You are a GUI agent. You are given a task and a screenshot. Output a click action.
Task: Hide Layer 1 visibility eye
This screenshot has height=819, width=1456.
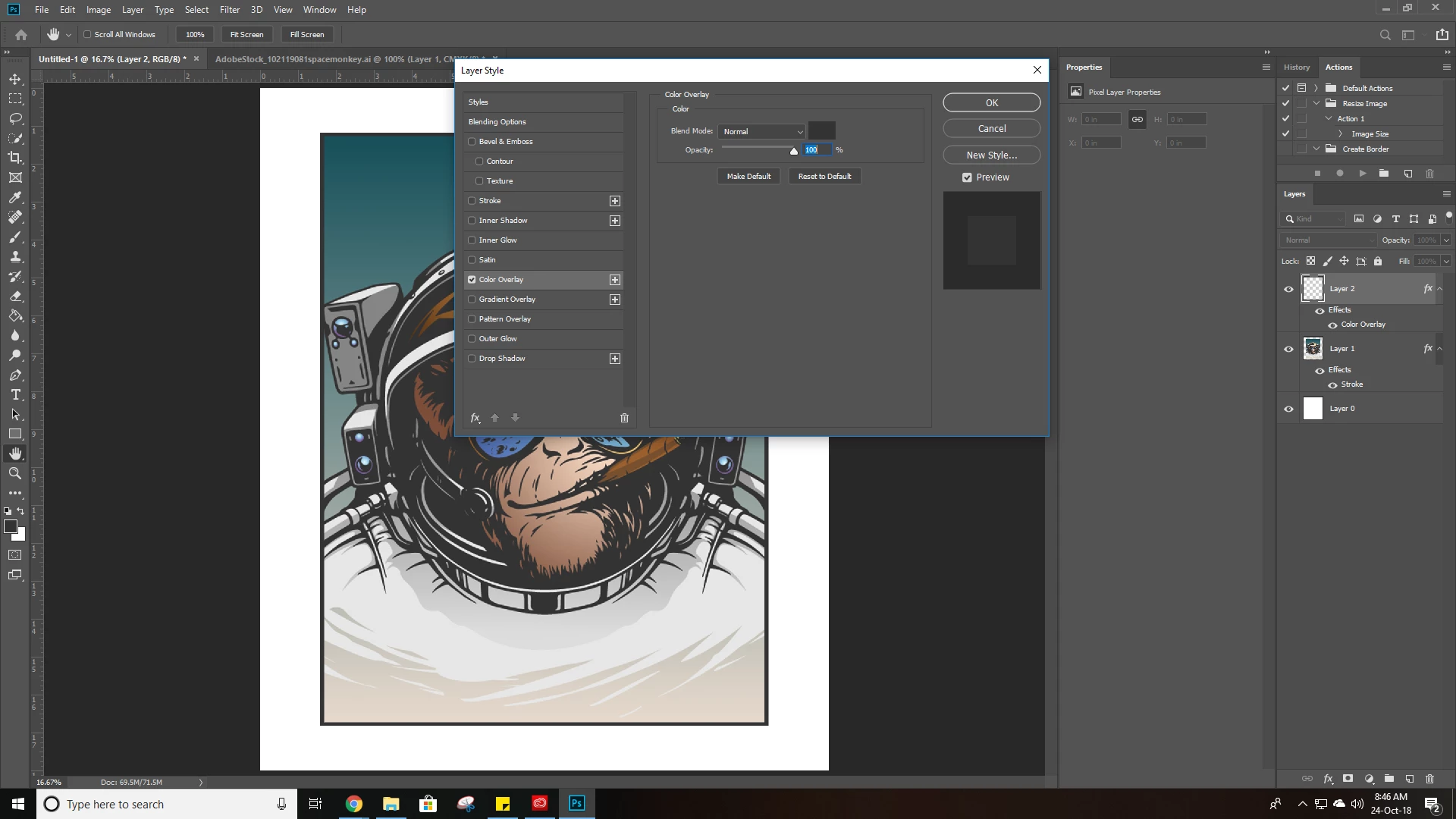pos(1288,349)
